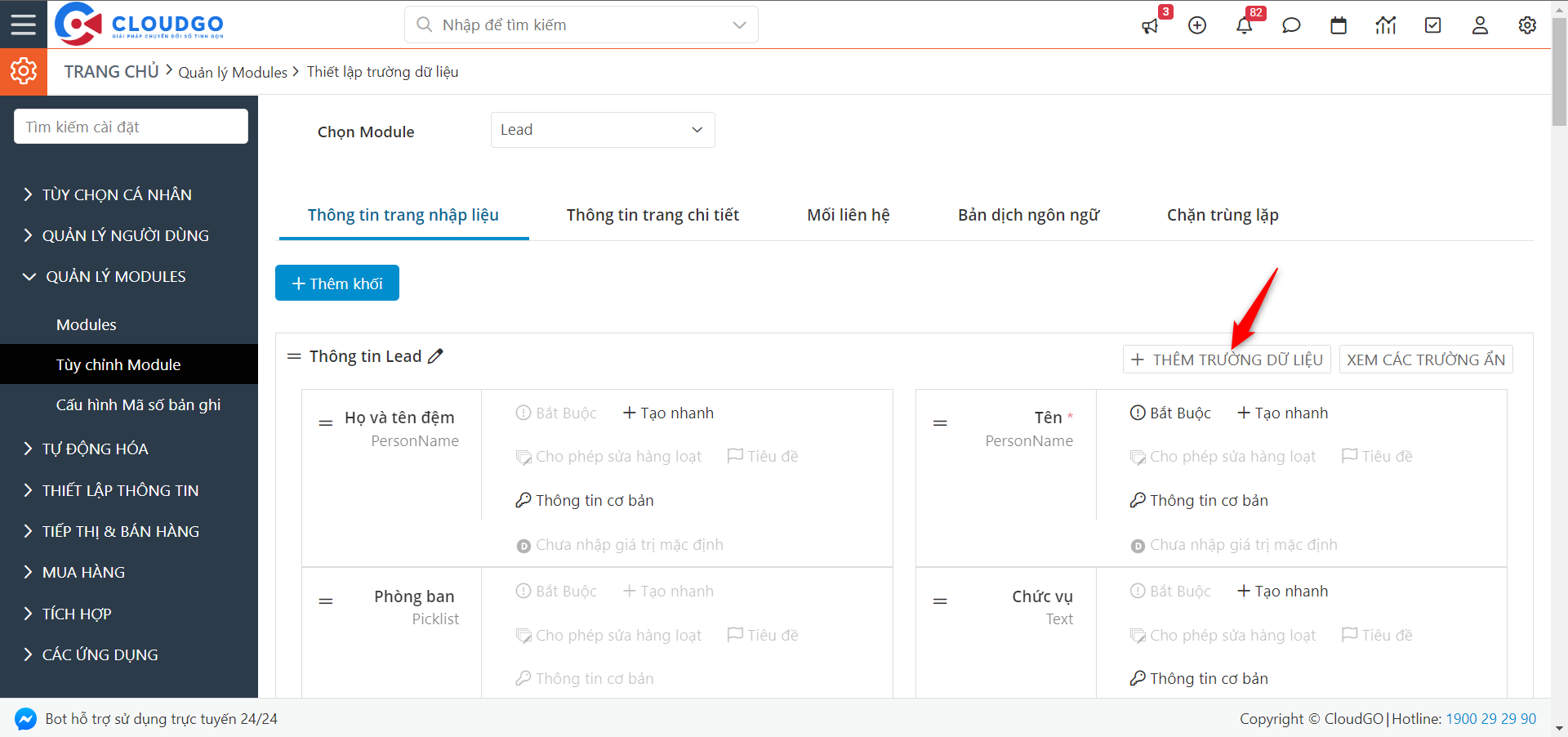Open the Messenger support bot icon
Screen dimensions: 1568x737
(x=25, y=718)
